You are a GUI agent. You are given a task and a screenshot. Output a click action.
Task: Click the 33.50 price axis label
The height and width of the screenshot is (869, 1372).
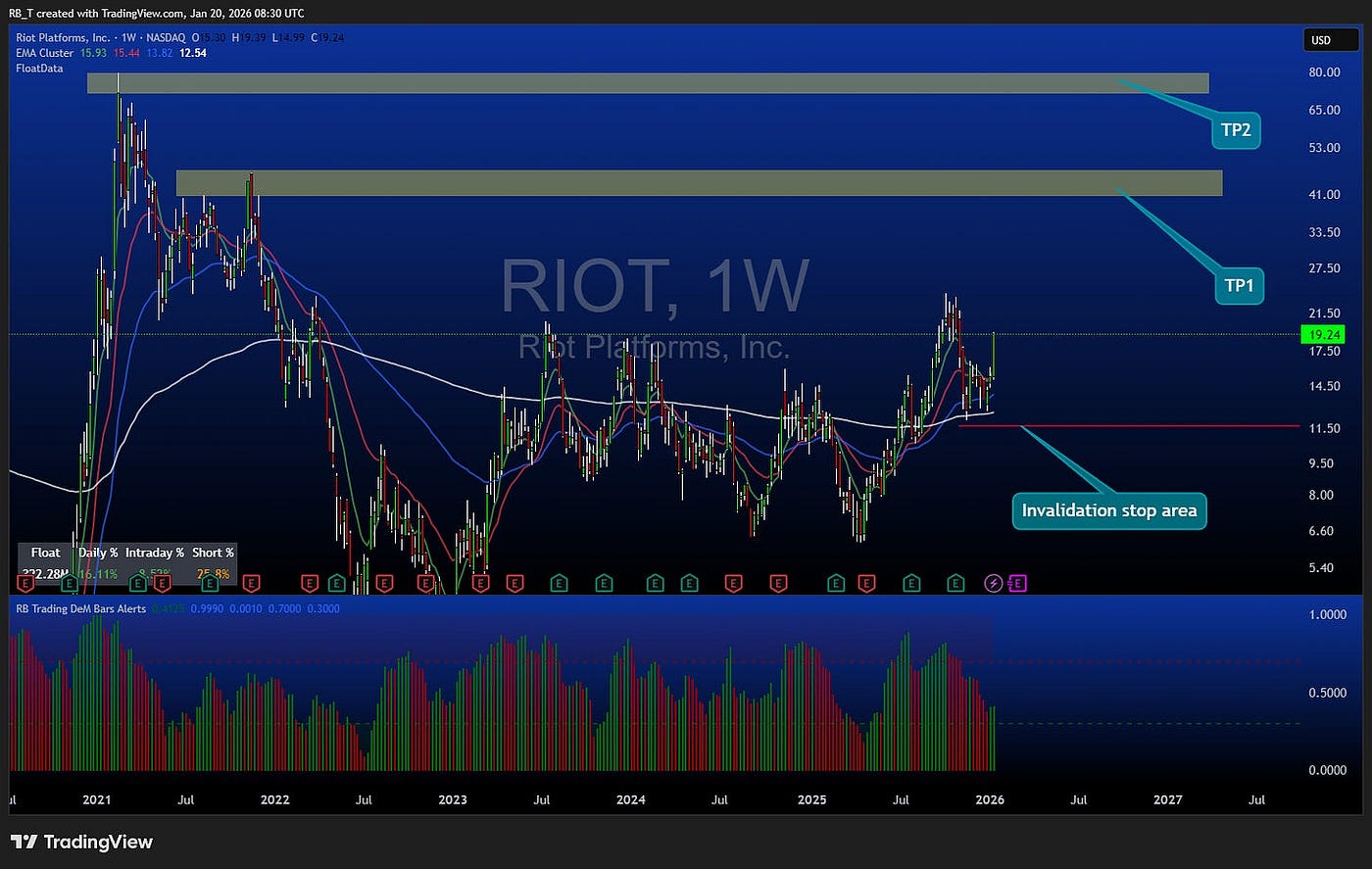pos(1324,233)
